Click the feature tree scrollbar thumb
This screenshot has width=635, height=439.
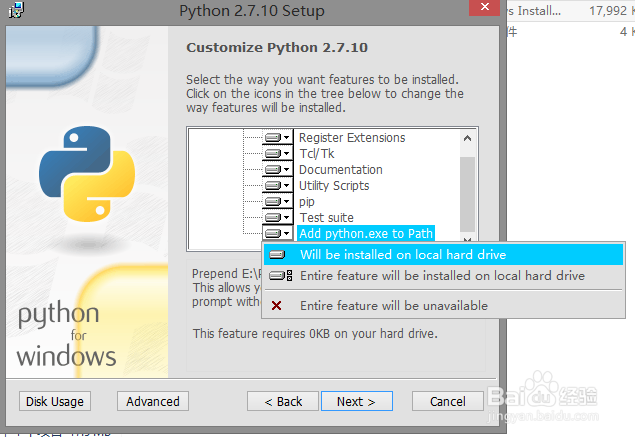pyautogui.click(x=467, y=194)
